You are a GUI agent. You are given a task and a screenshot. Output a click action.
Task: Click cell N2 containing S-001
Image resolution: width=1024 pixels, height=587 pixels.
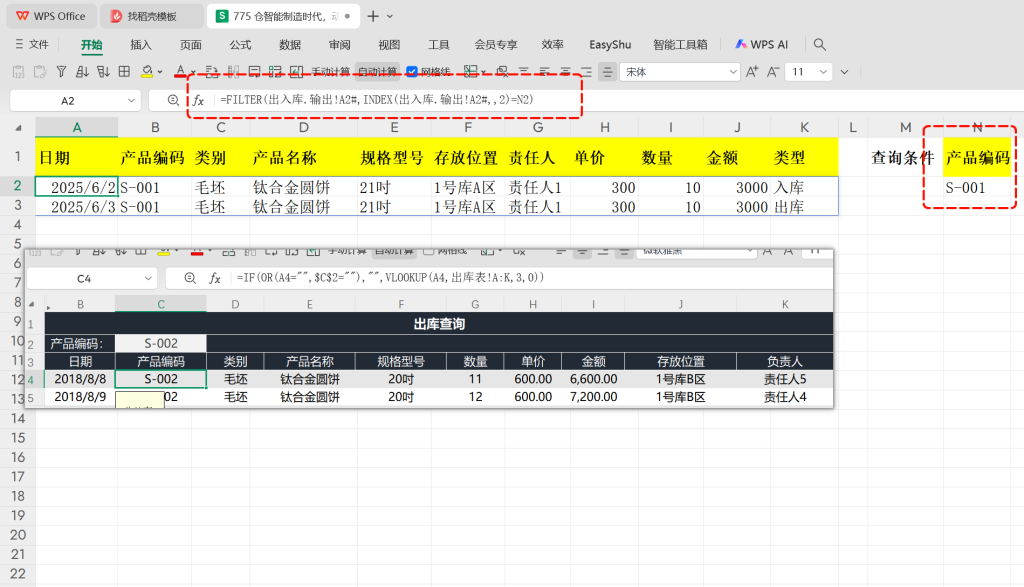[x=978, y=187]
